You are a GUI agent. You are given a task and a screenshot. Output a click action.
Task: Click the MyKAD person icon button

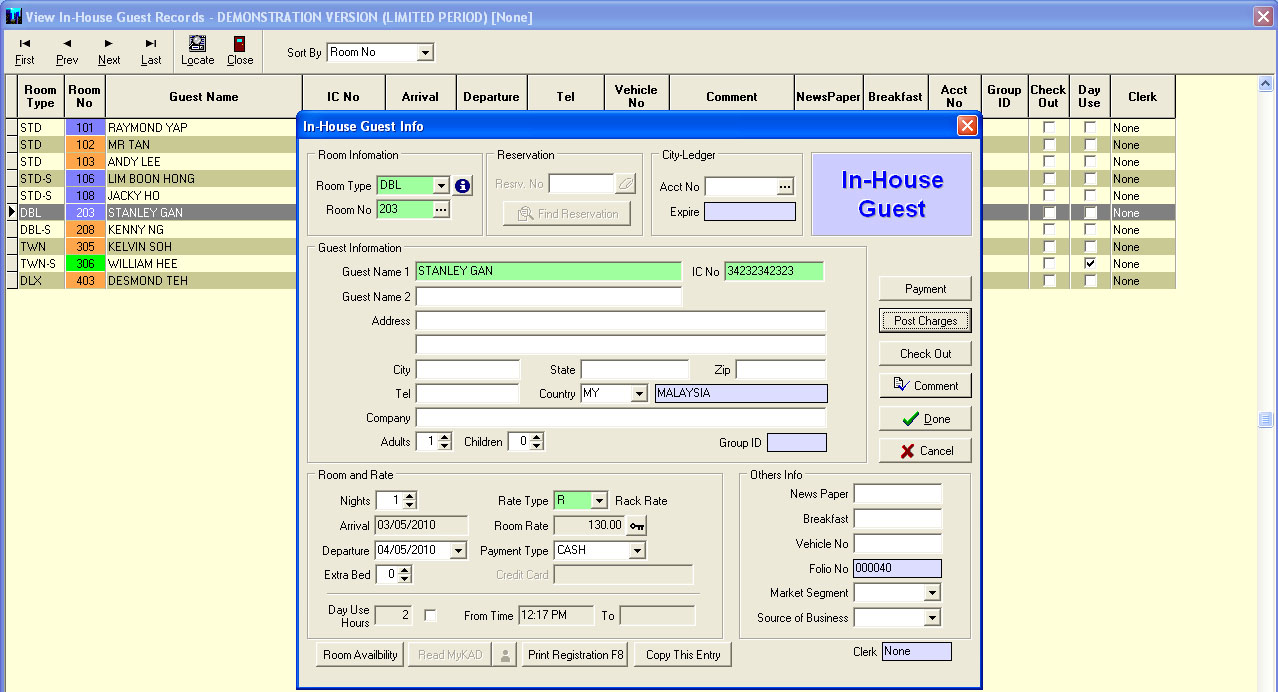pos(506,655)
